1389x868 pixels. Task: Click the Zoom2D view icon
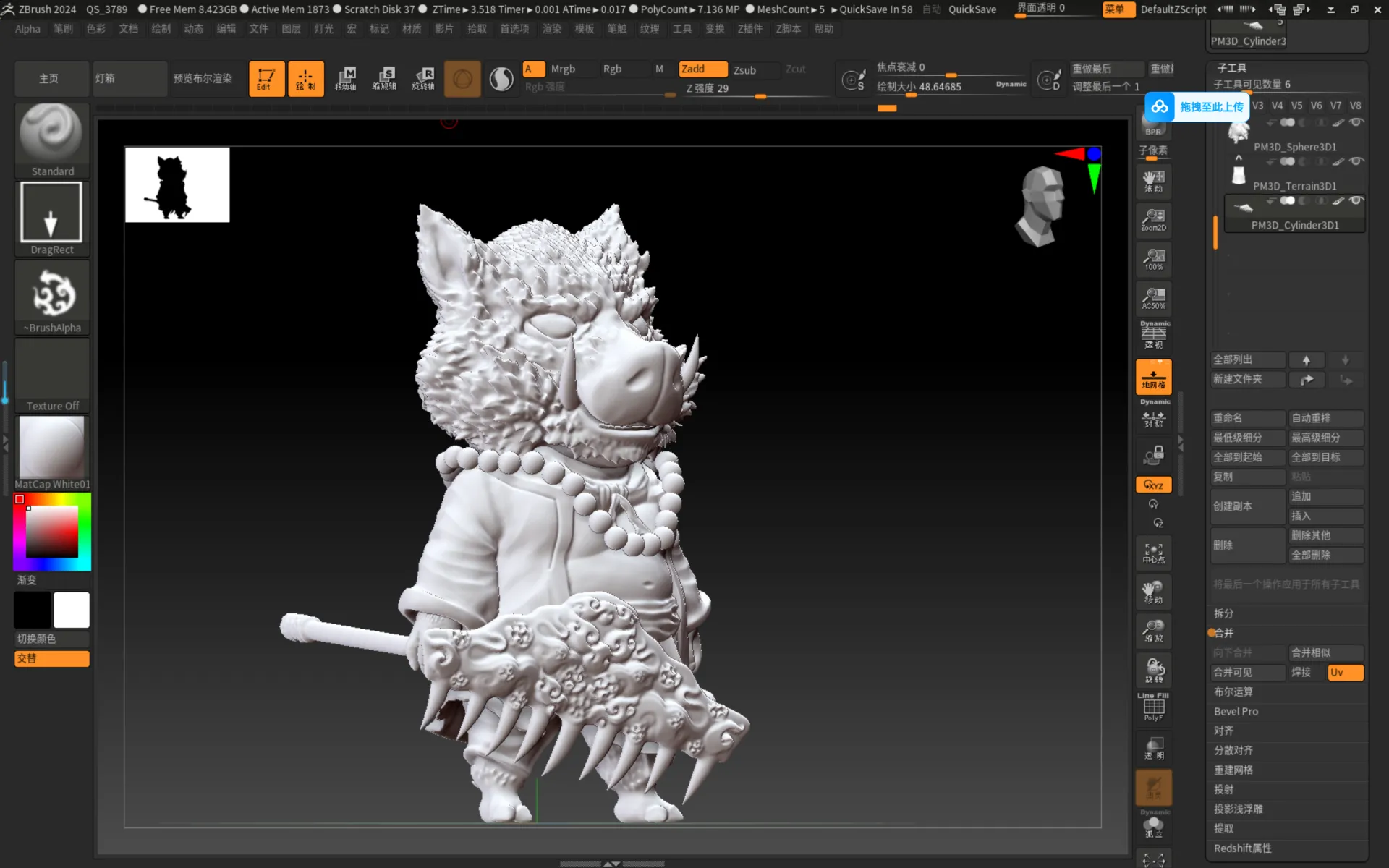coord(1153,219)
